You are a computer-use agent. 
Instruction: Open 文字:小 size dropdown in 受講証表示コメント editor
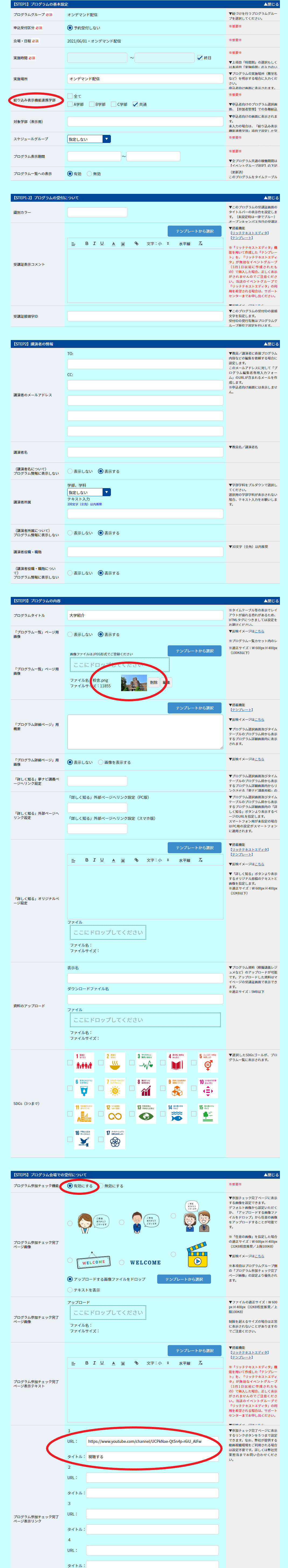coord(158,243)
